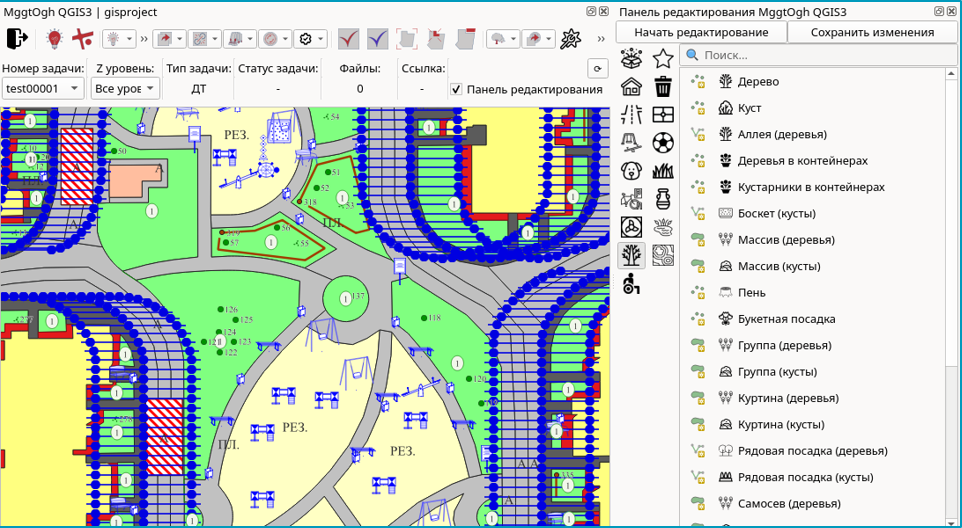Expand toolbar overflow chevrons after grey lightbulb

[x=144, y=39]
